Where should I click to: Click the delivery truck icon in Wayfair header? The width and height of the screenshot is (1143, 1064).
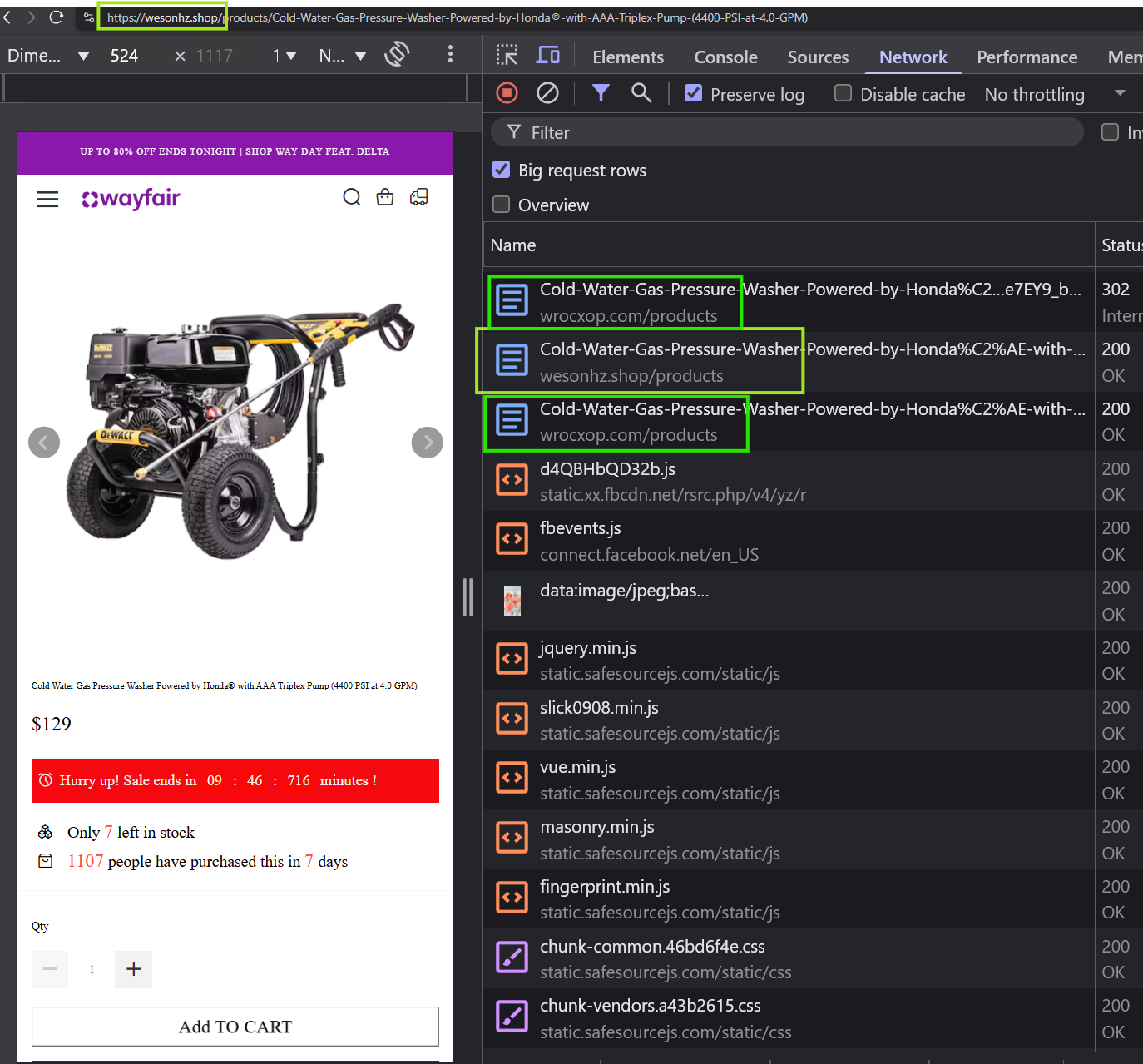pos(419,197)
